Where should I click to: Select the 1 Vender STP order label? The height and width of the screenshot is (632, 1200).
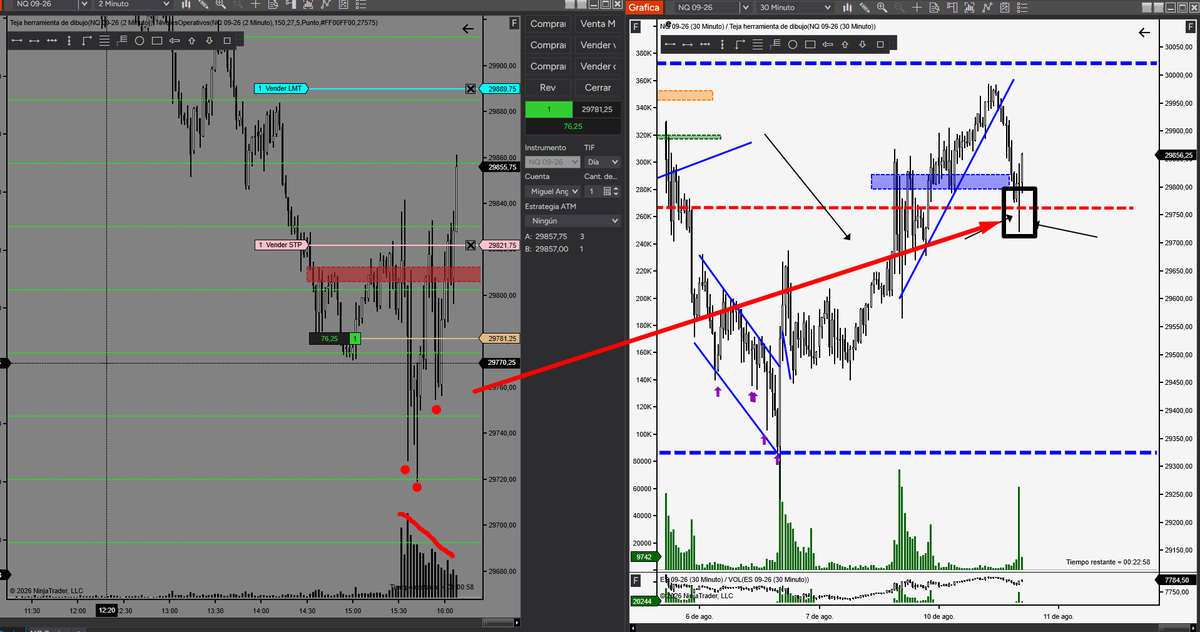pos(283,245)
